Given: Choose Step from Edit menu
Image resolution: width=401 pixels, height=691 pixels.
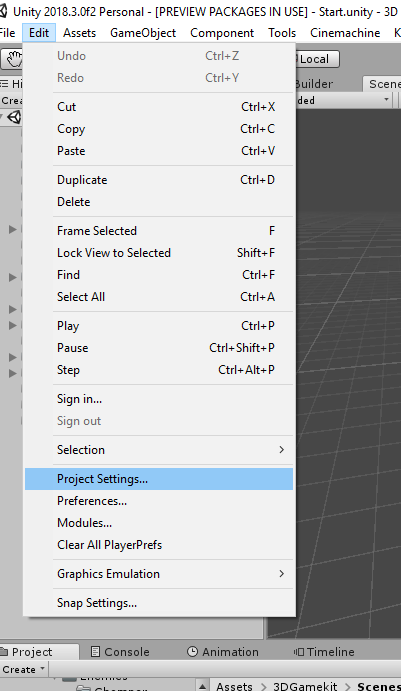Looking at the screenshot, I should tap(159, 370).
